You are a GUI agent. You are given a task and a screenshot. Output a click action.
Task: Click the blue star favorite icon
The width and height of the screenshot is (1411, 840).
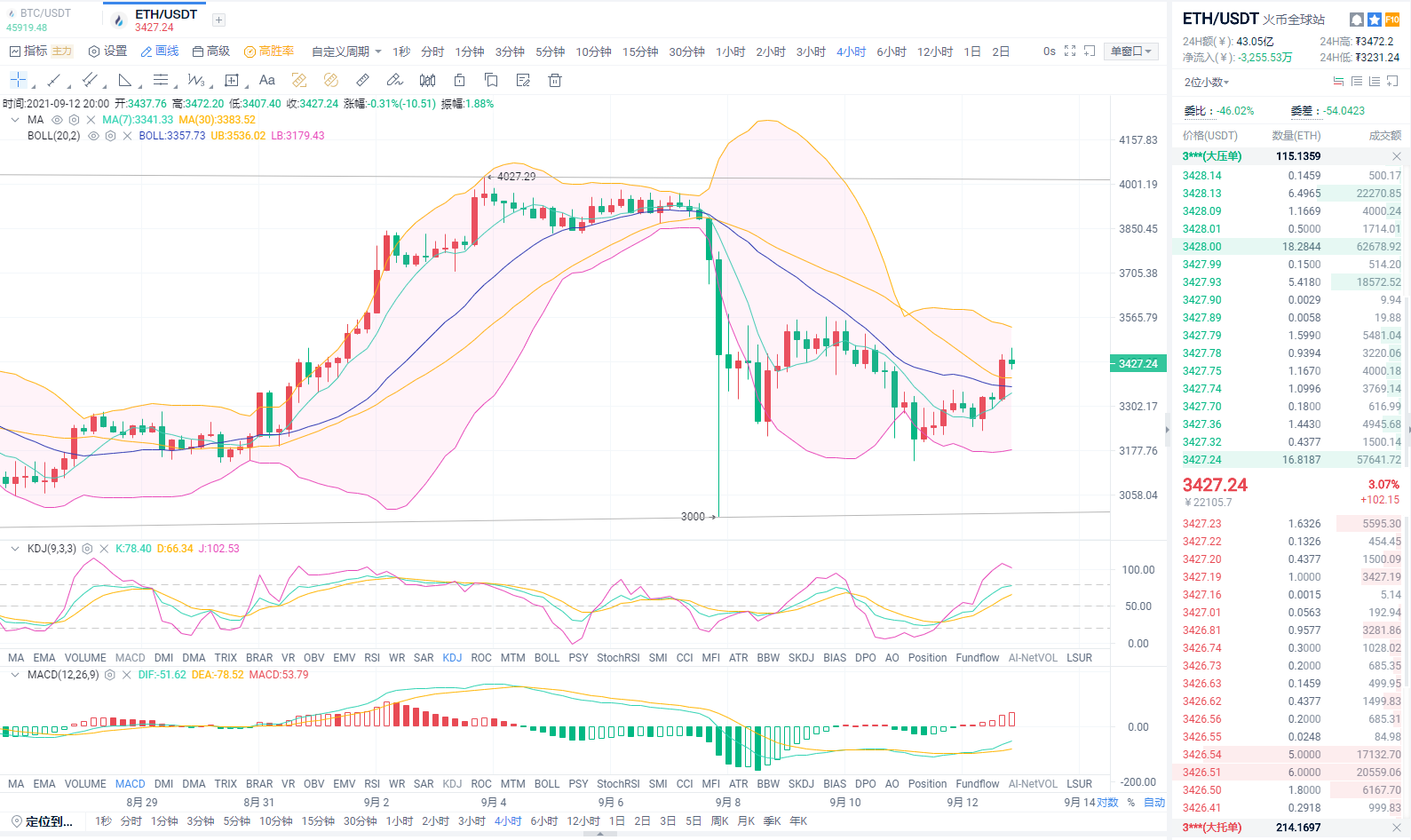tap(1374, 20)
